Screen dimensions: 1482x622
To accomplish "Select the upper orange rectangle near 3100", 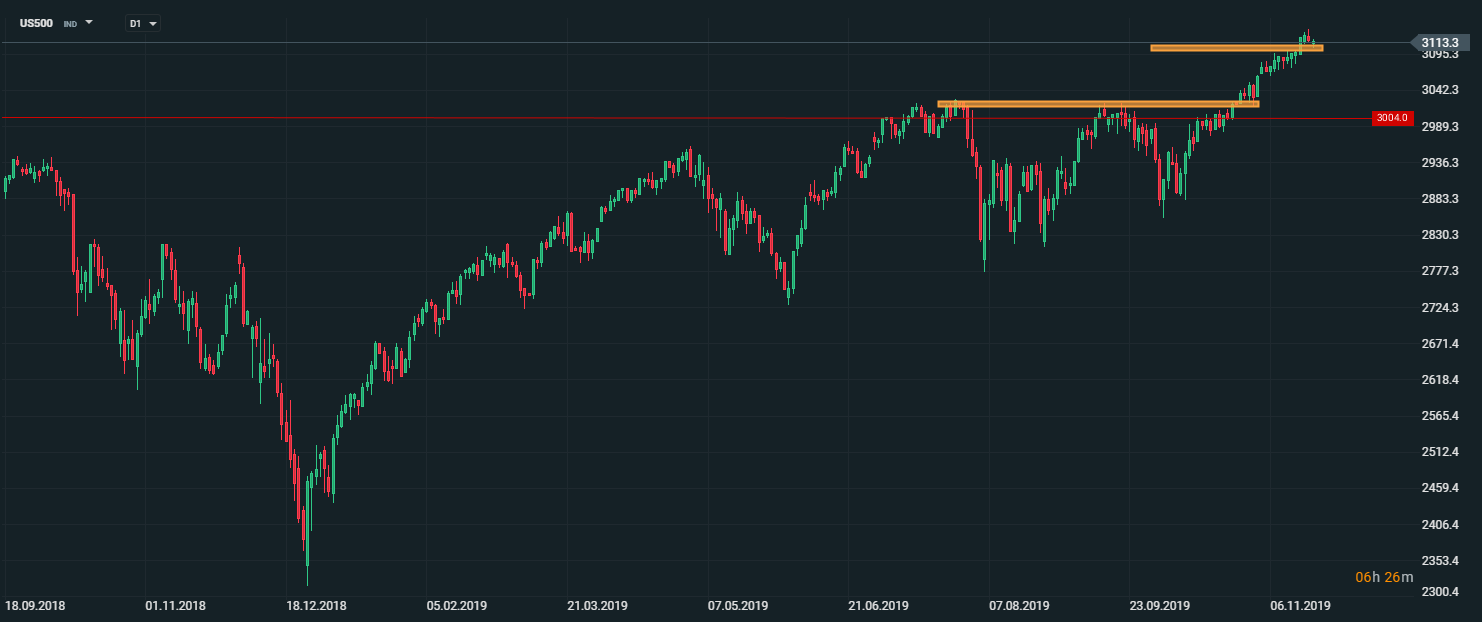I will pyautogui.click(x=1236, y=47).
